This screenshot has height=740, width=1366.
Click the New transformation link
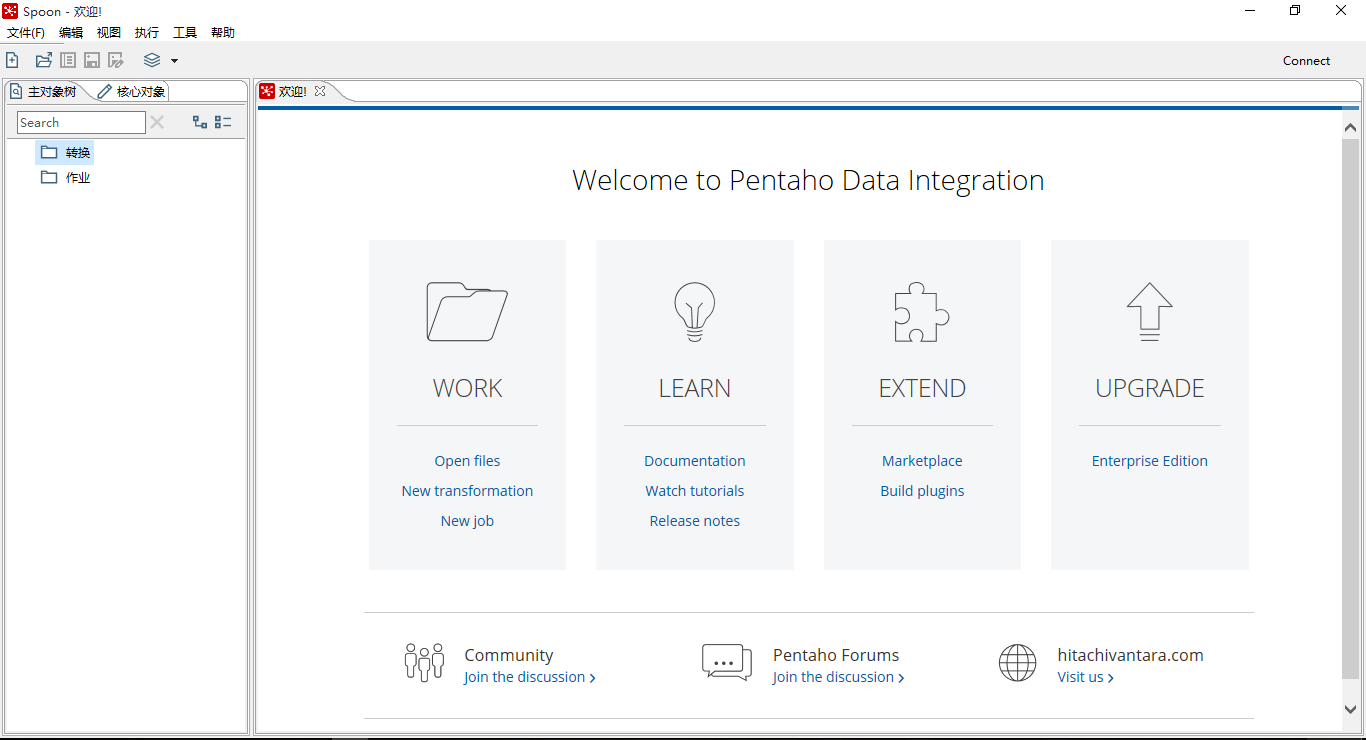point(467,491)
